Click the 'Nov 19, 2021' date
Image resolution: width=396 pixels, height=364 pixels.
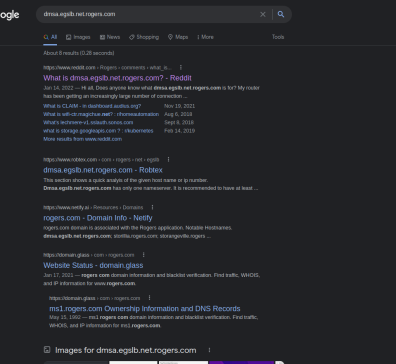click(179, 106)
